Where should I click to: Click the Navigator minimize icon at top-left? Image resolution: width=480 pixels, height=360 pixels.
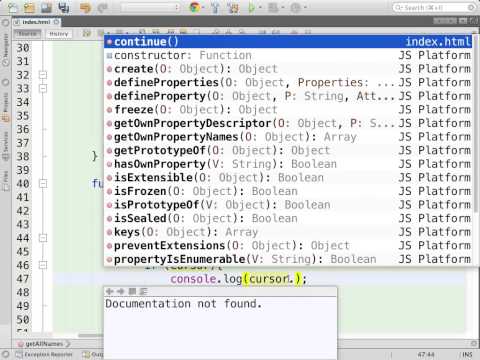[x=5, y=23]
